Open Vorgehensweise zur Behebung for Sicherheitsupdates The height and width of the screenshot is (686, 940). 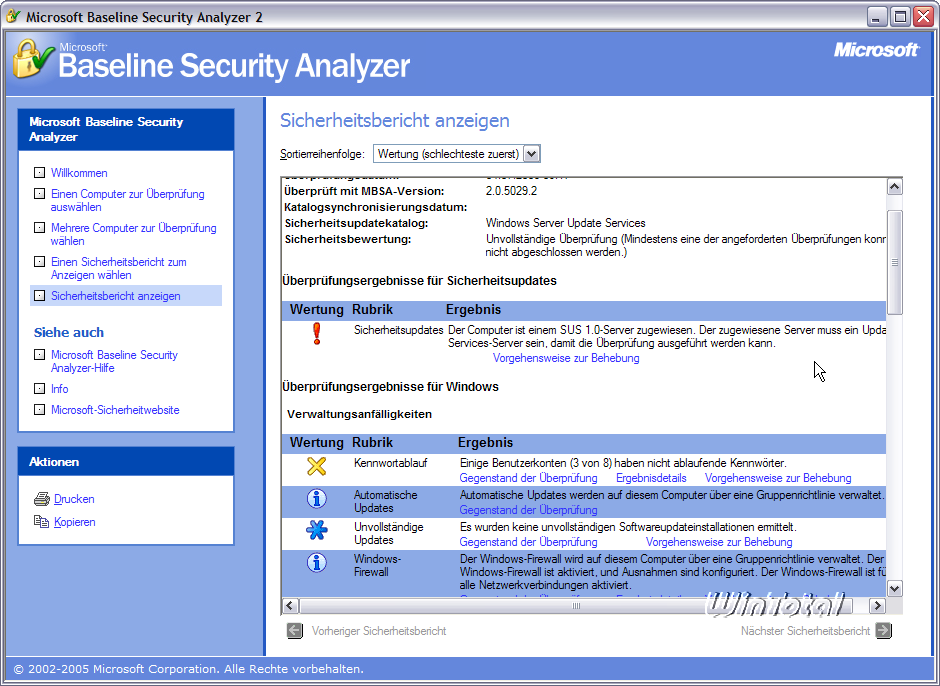click(x=566, y=358)
